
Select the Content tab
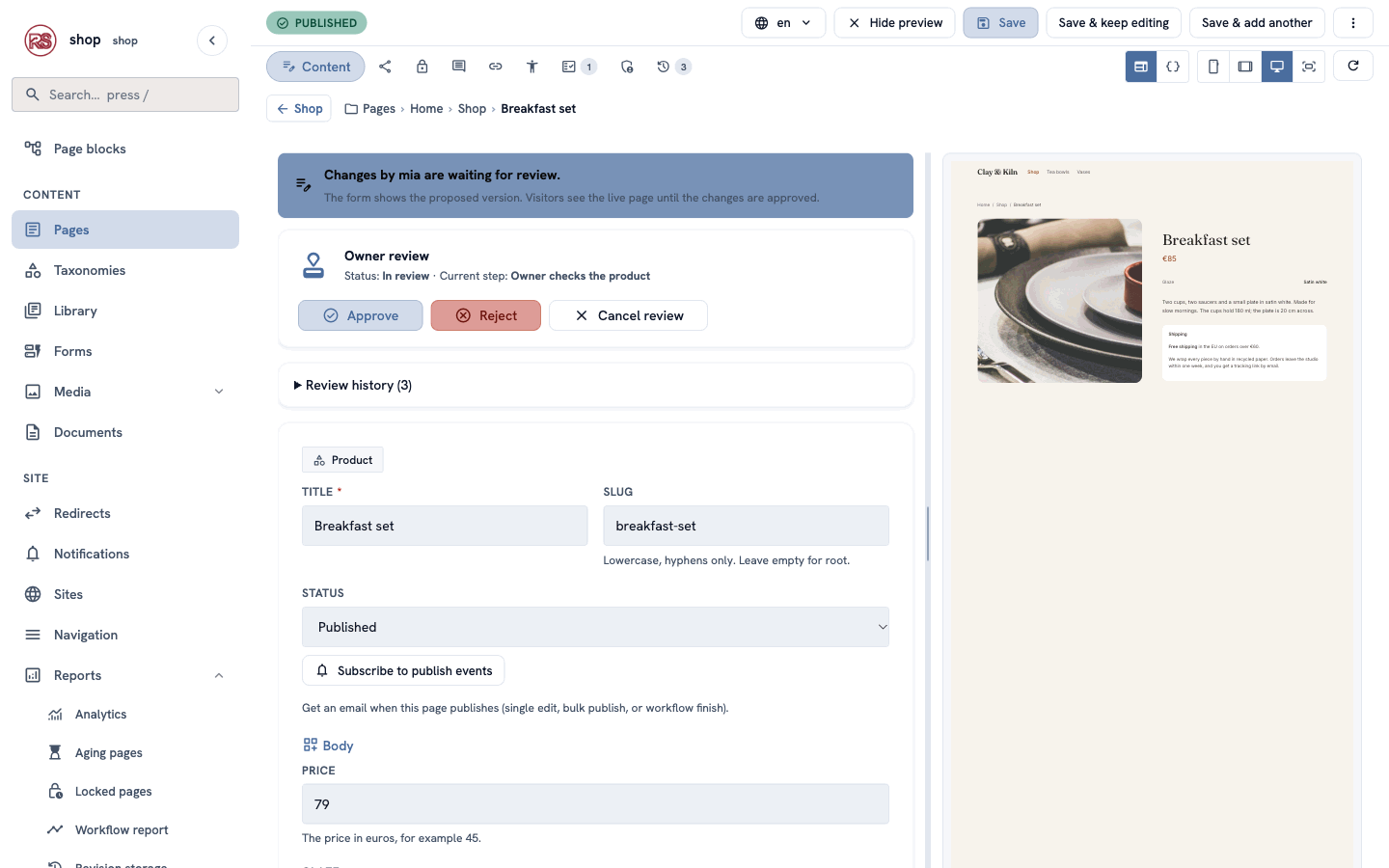click(x=315, y=67)
